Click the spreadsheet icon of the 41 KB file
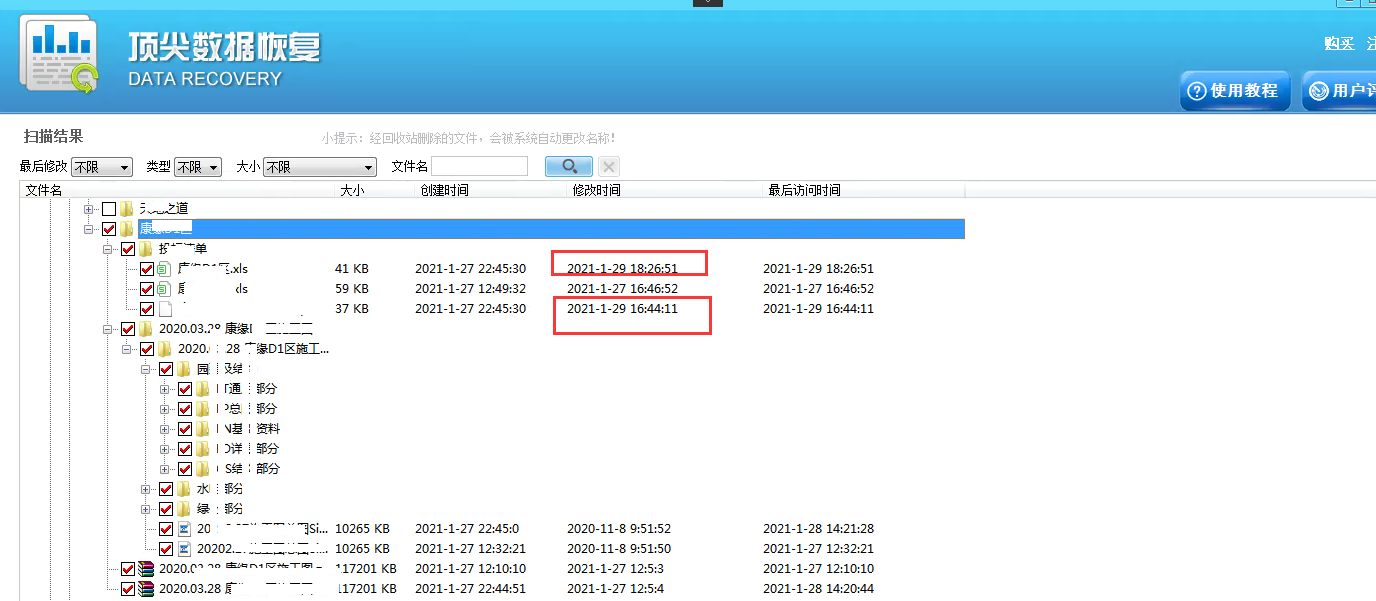The width and height of the screenshot is (1376, 601). click(x=165, y=269)
